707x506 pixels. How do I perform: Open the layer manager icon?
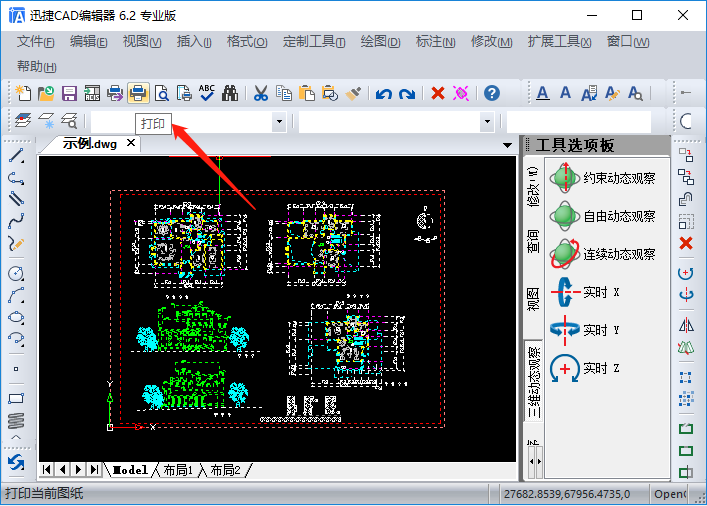[23, 120]
